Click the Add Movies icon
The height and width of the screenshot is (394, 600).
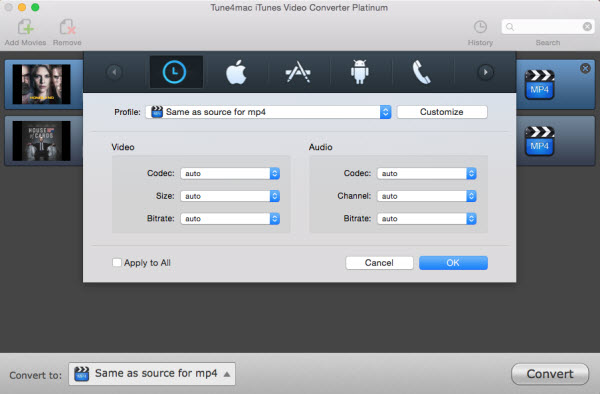[x=26, y=28]
